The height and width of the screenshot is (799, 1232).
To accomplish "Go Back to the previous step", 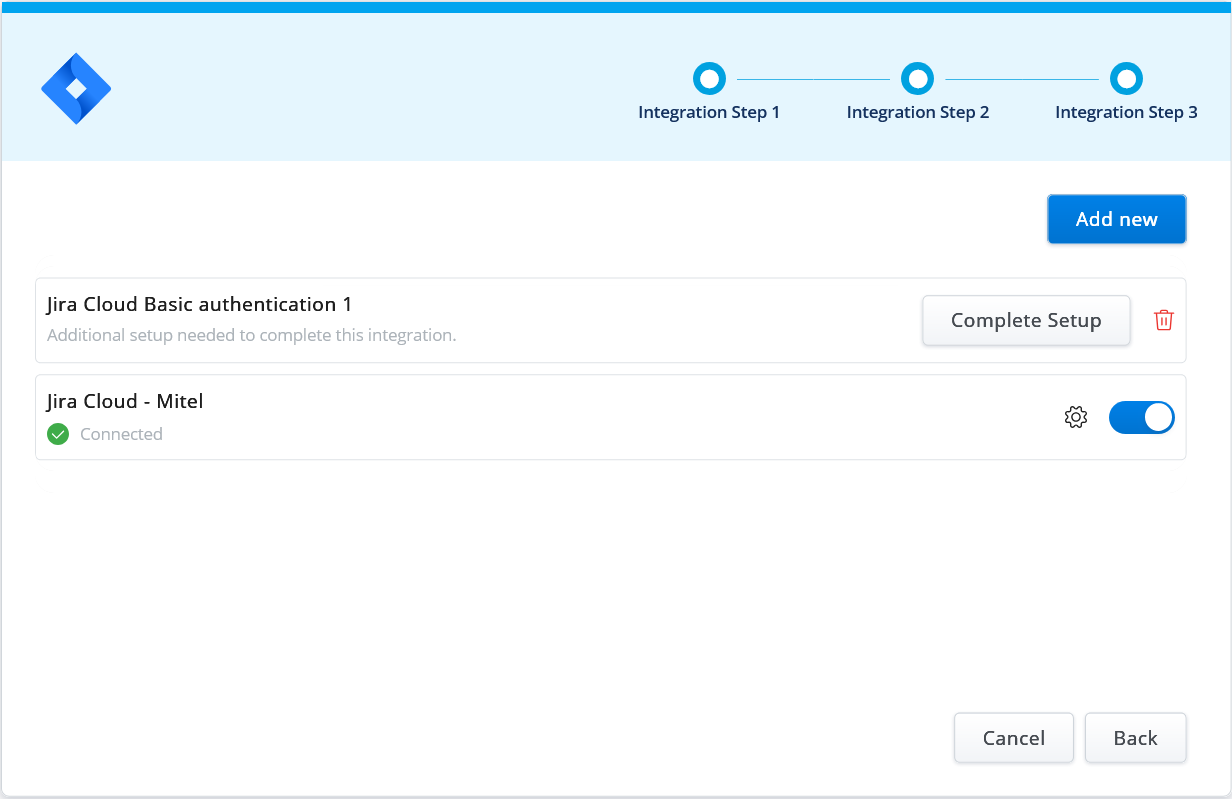I will (x=1135, y=737).
